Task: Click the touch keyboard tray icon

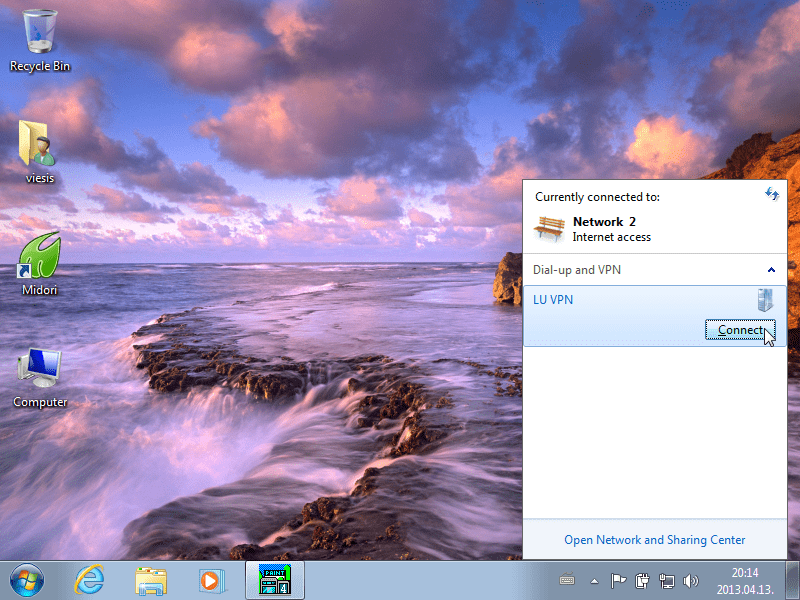Action: point(567,580)
